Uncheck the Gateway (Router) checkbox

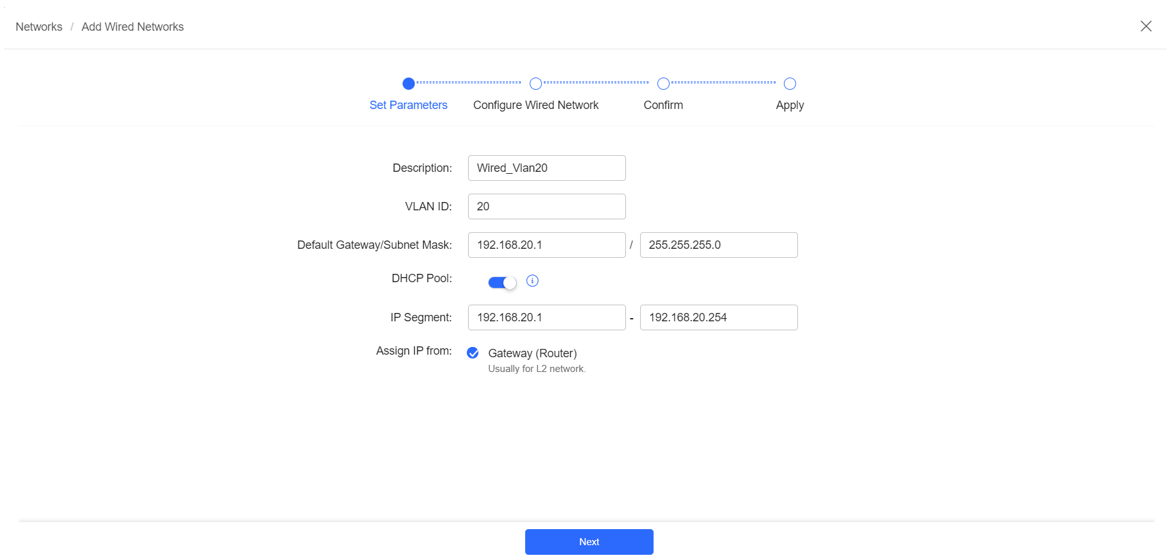click(x=472, y=353)
